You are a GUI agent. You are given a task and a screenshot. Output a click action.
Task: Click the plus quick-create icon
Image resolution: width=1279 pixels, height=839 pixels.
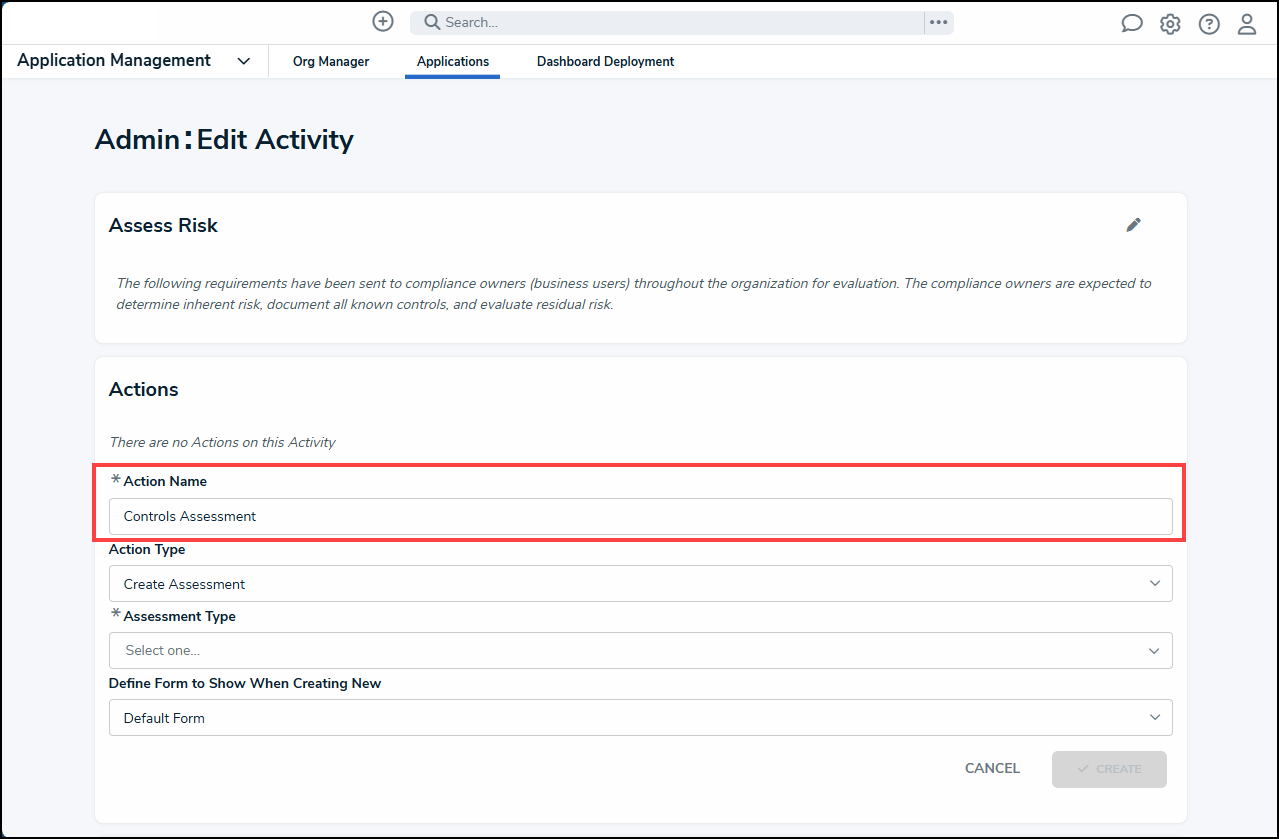pos(382,22)
